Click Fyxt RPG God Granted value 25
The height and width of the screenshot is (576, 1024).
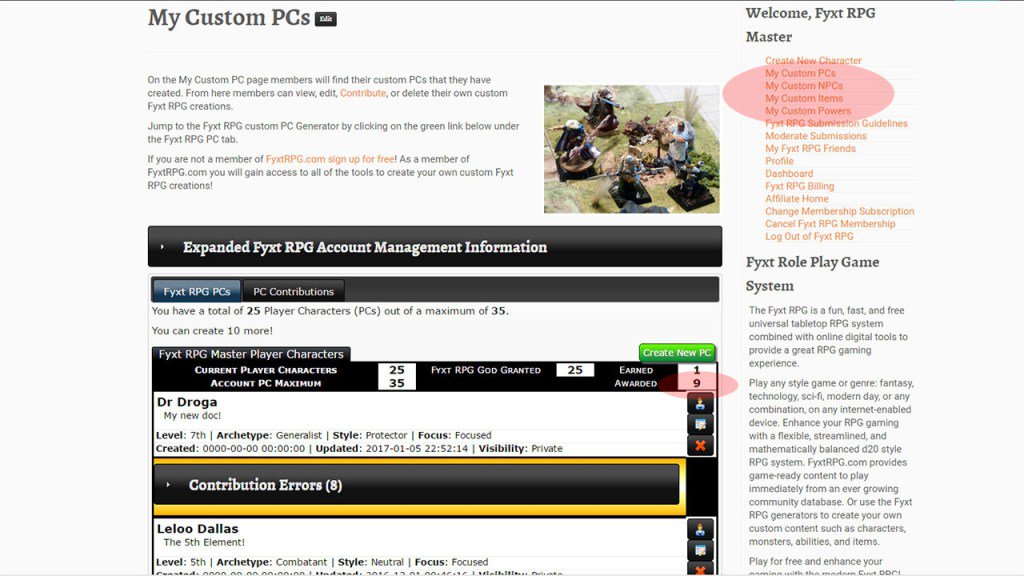(x=575, y=370)
